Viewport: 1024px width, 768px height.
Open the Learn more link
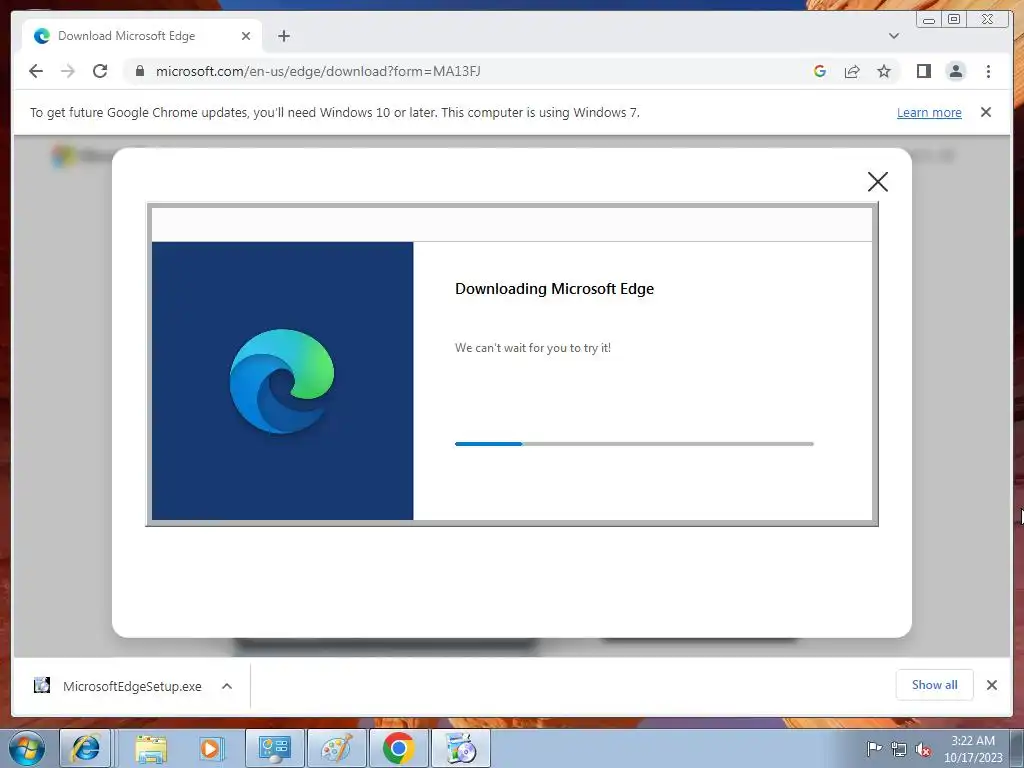(x=929, y=112)
